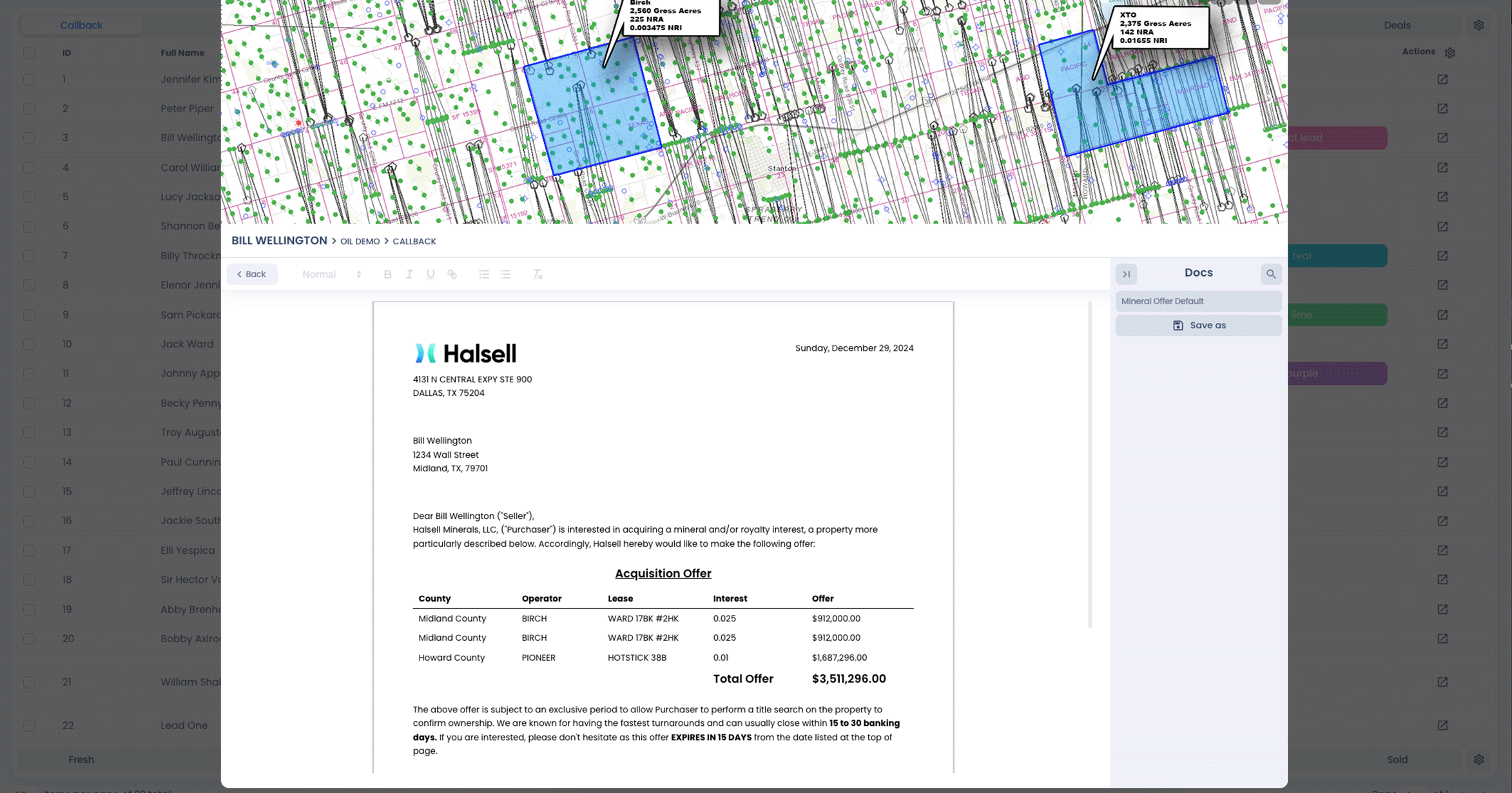Click the Back button
1512x793 pixels.
coord(252,274)
